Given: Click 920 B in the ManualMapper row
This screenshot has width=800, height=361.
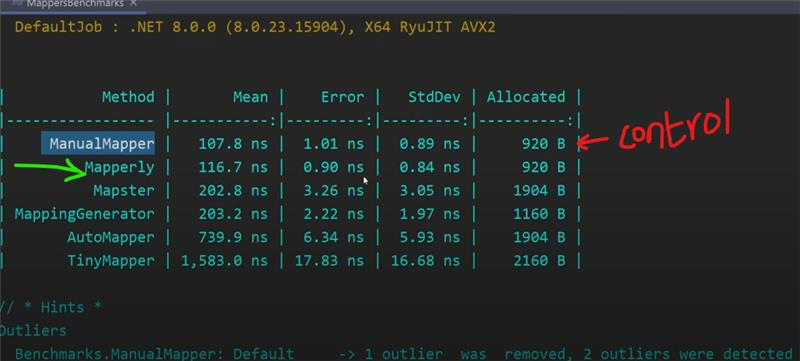Looking at the screenshot, I should [x=543, y=144].
